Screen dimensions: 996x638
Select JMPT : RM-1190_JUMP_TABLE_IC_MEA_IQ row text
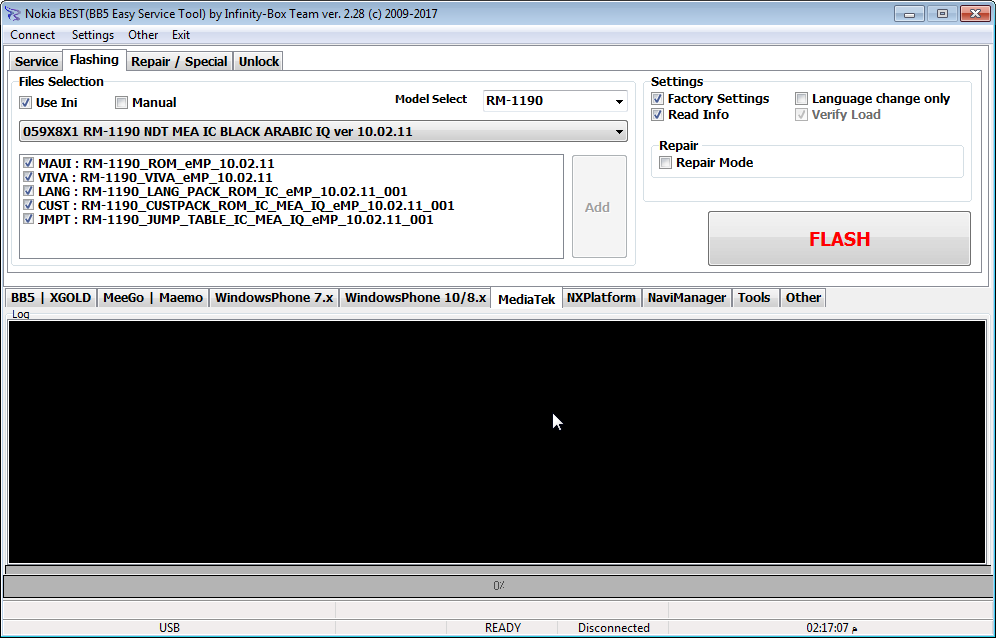[x=236, y=219]
